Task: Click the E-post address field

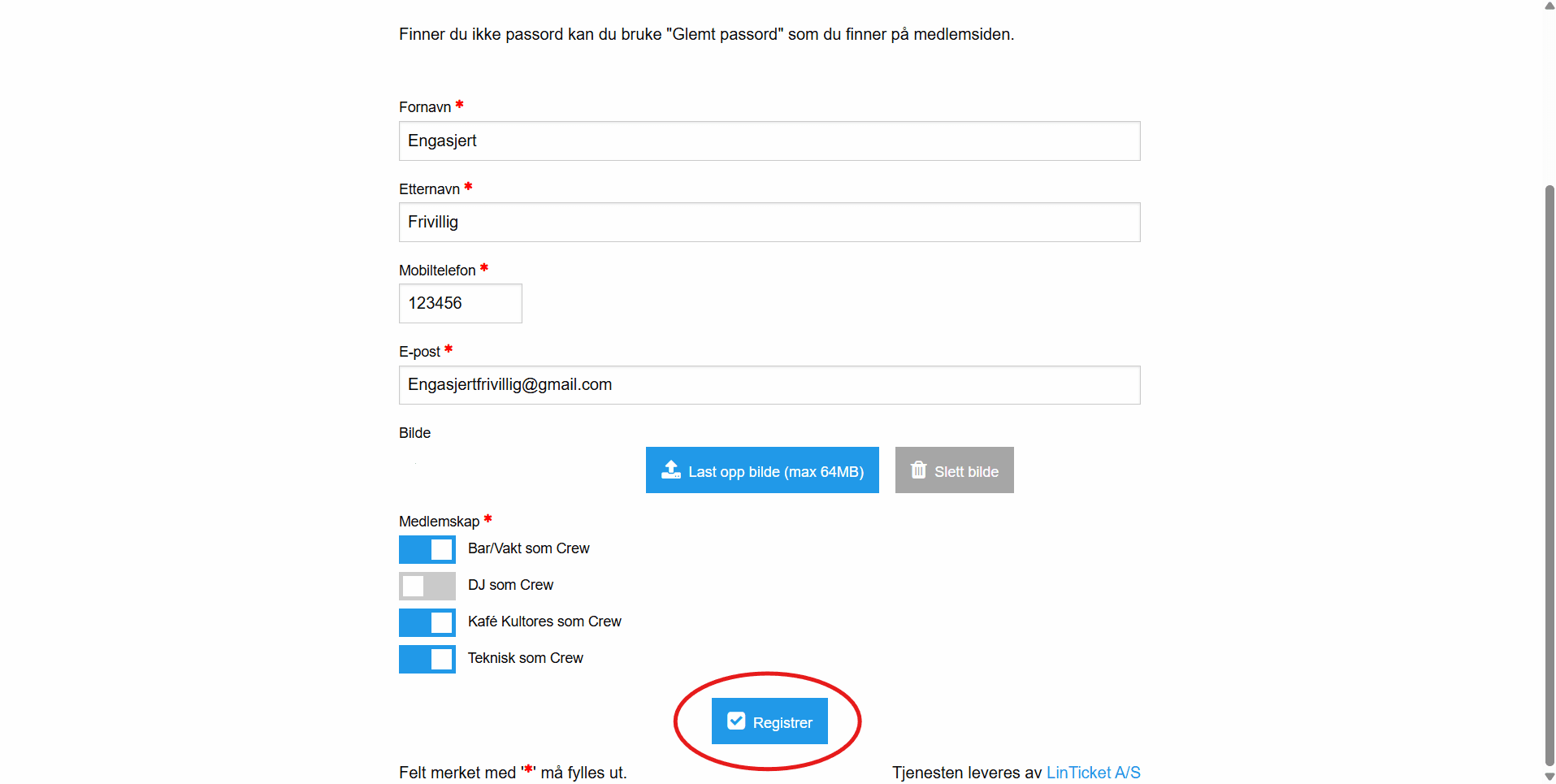Action: [769, 385]
